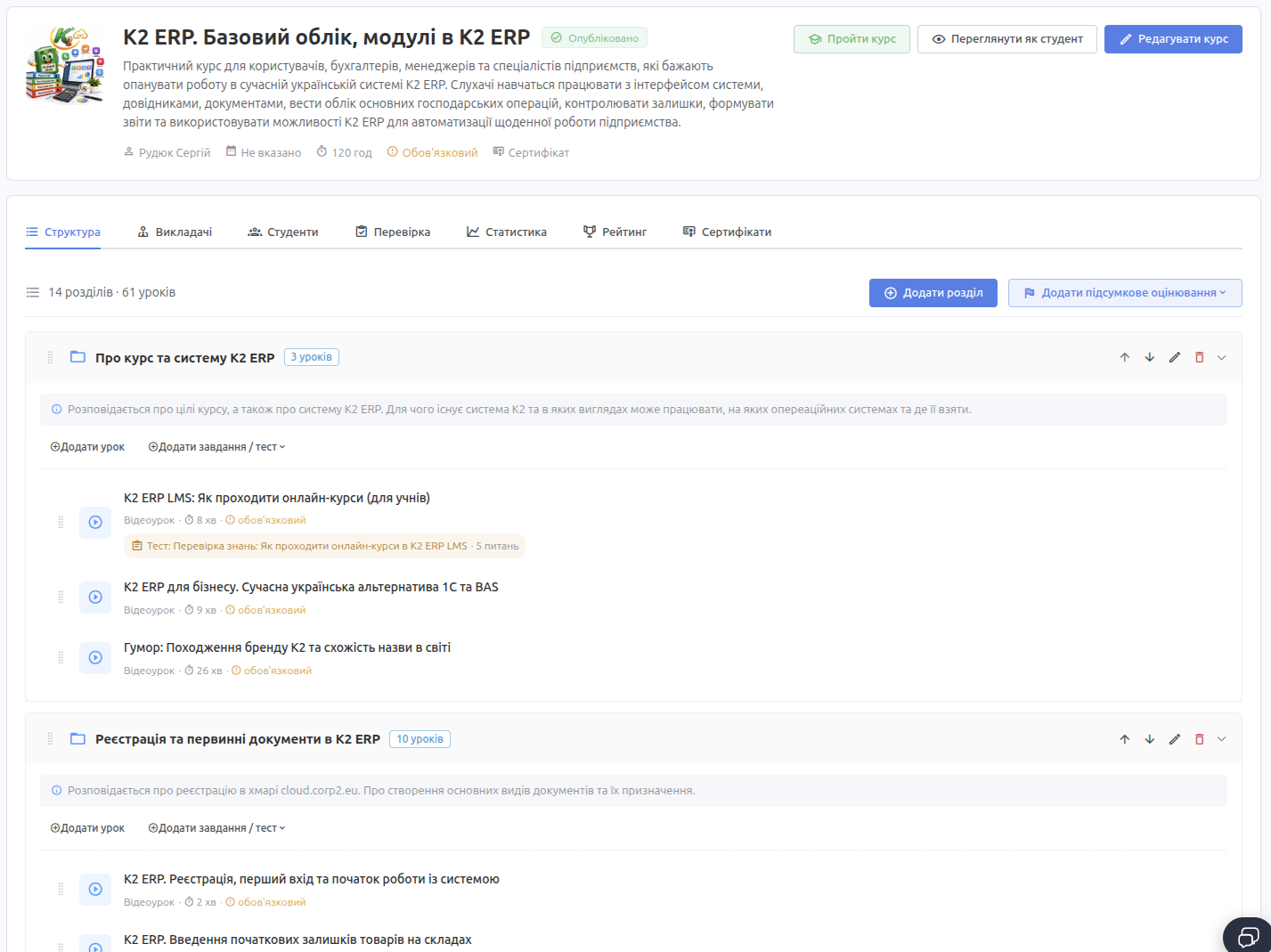Edit the 'Про курс та систему K2 ERP' section
Viewport: 1271px width, 952px height.
click(x=1175, y=357)
